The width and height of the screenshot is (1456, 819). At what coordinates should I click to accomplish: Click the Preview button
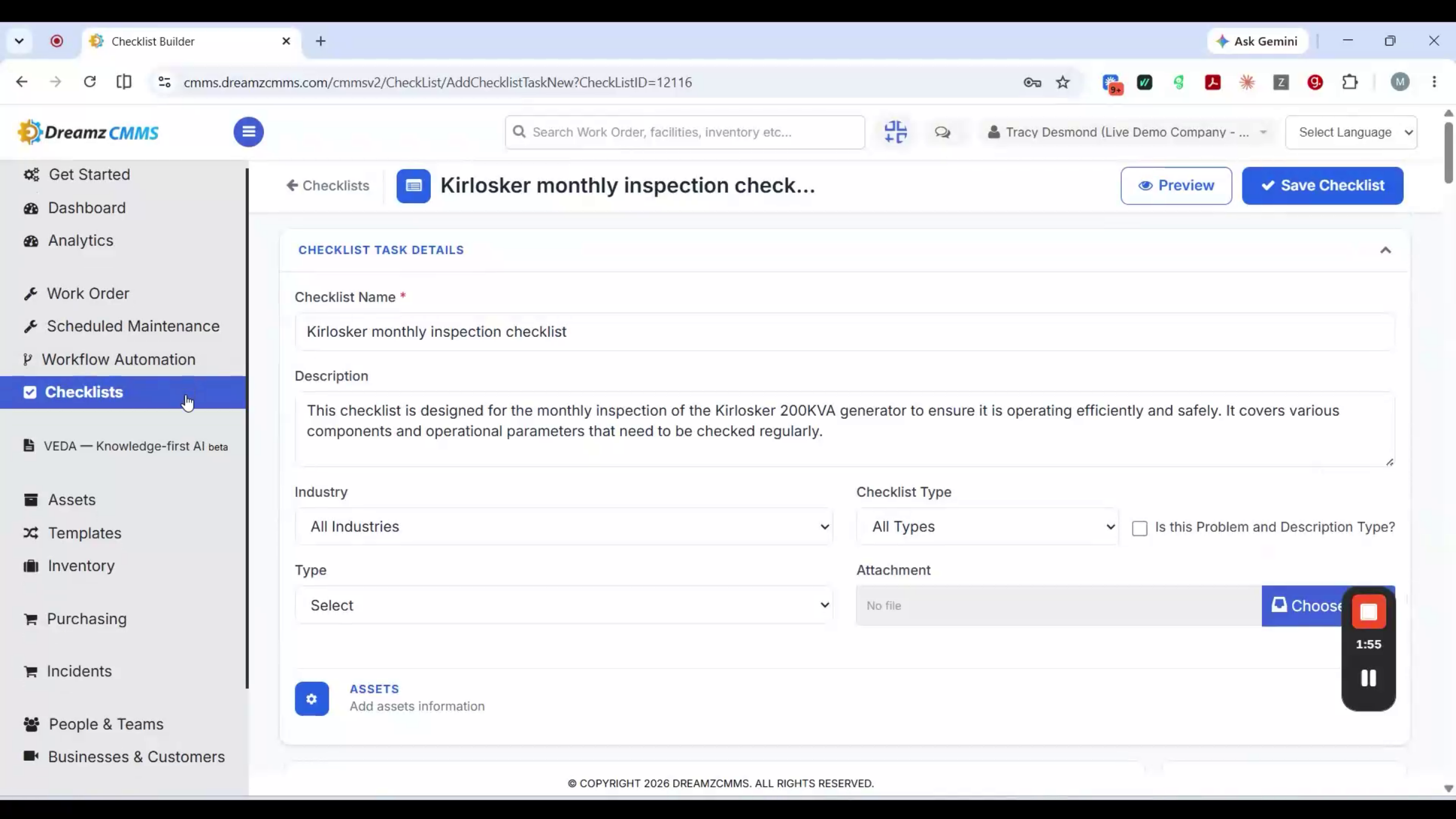(1176, 186)
